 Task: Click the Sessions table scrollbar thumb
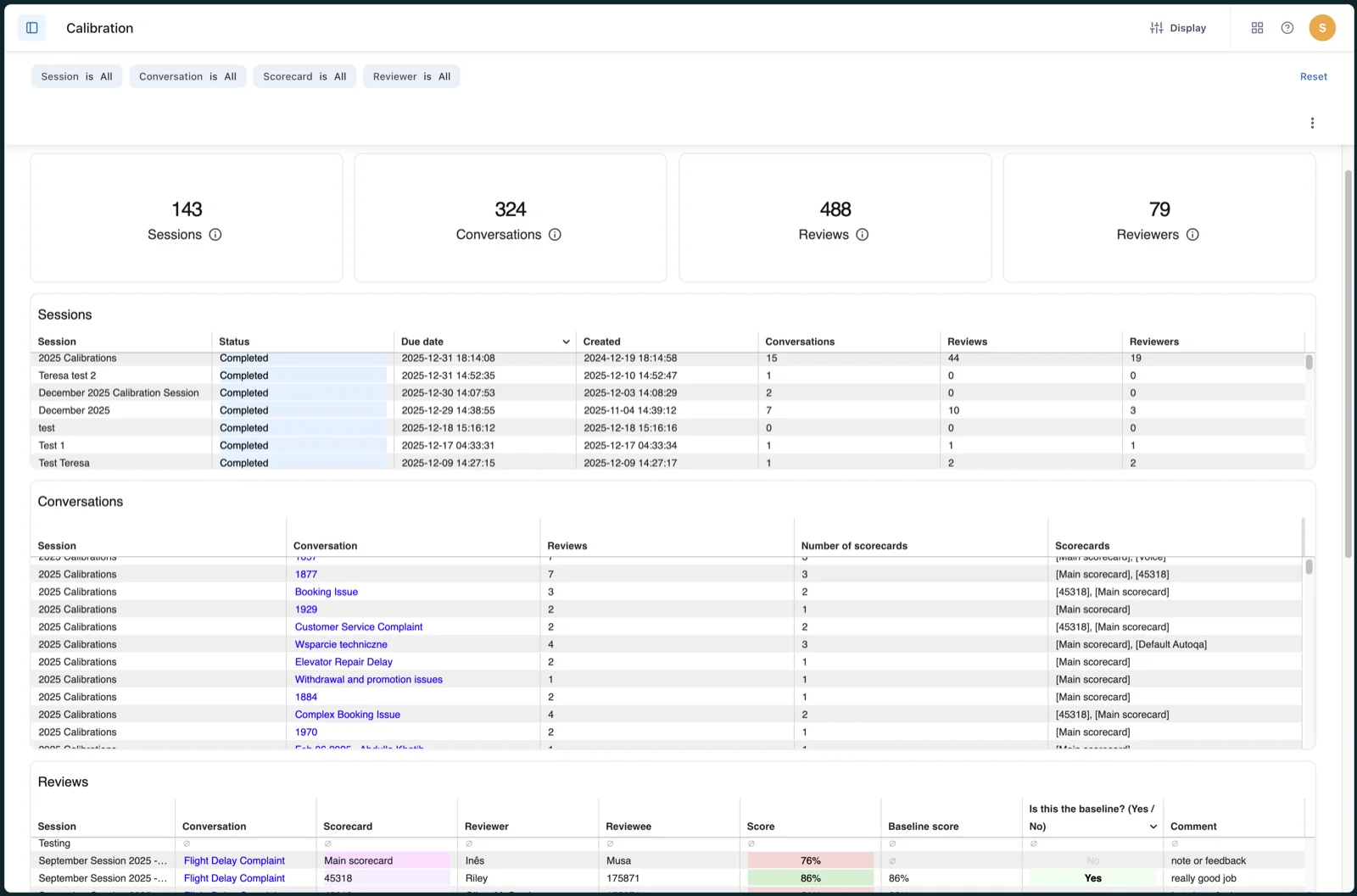click(x=1309, y=362)
